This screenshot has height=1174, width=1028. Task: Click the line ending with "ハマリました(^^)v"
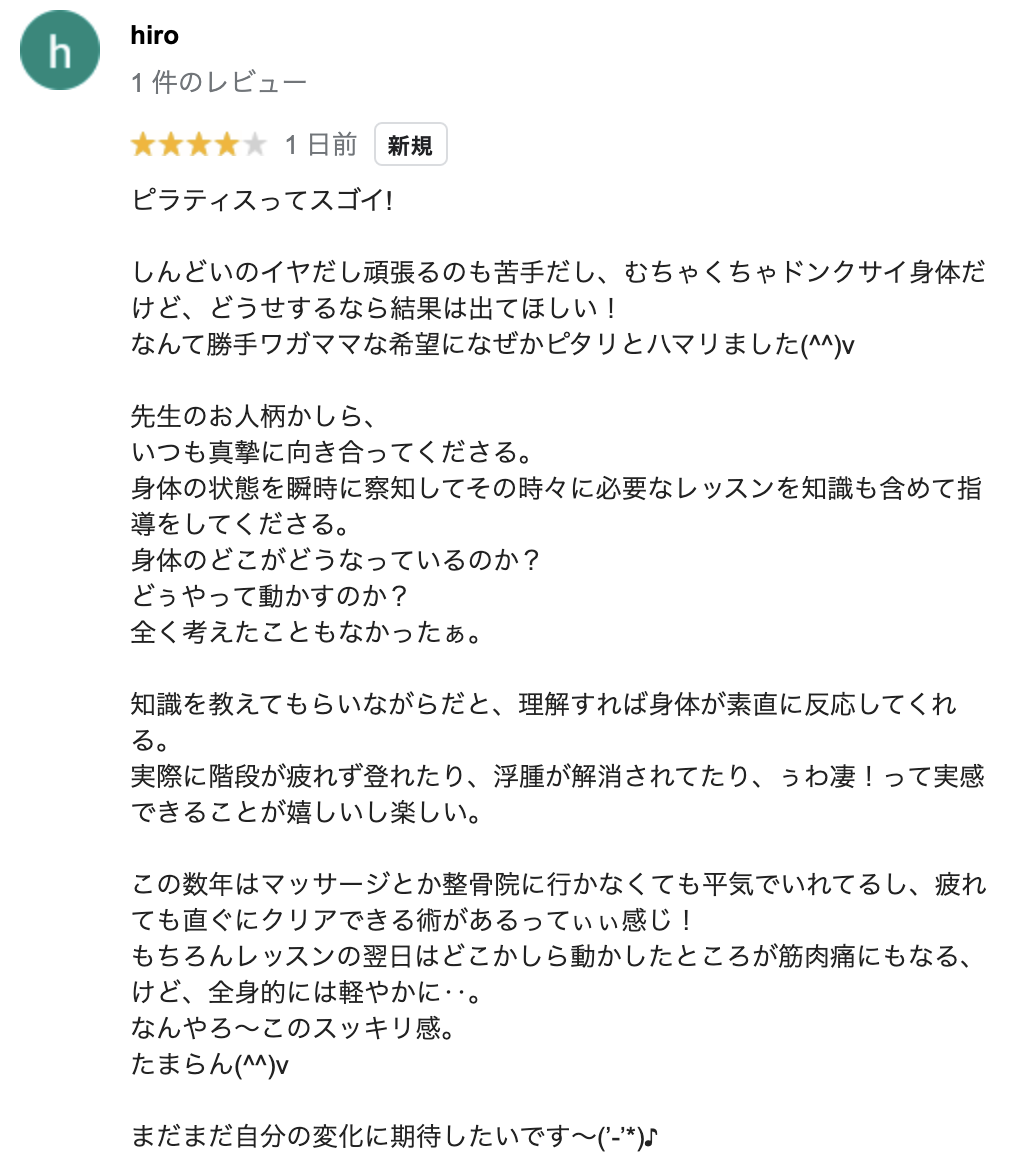pos(492,344)
